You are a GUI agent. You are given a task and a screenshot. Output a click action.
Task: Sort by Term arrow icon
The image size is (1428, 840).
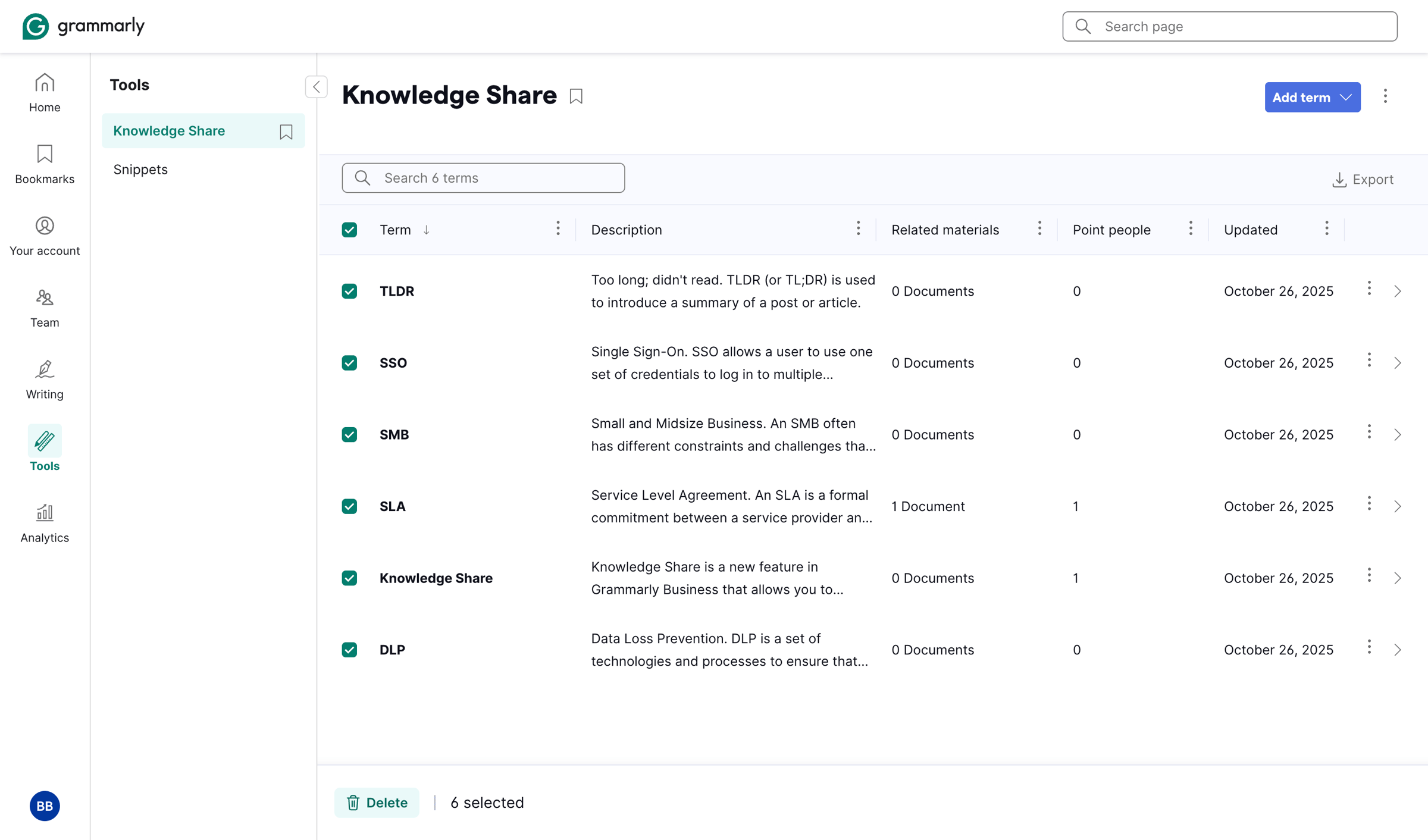point(427,230)
